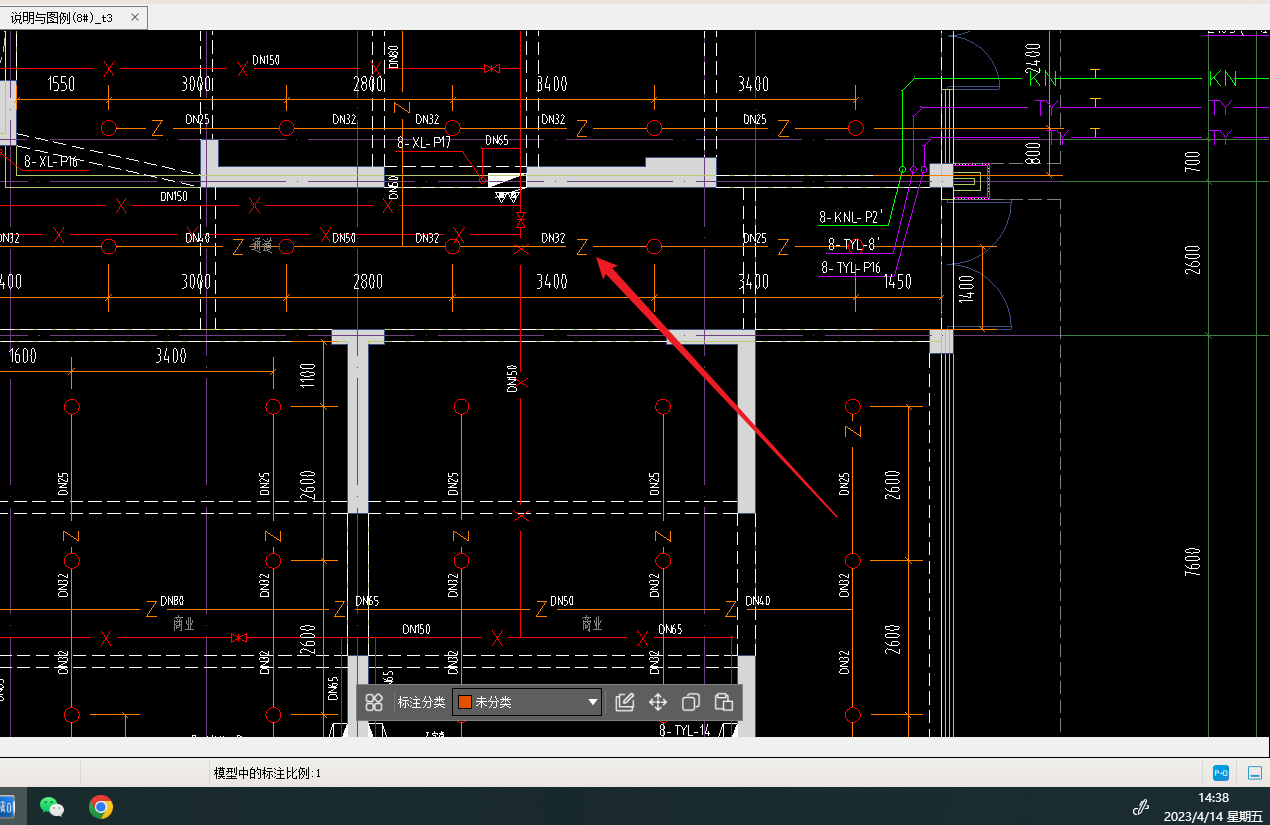The width and height of the screenshot is (1270, 825).
Task: Click the paste clipboard icon in floating toolbar
Action: [x=724, y=702]
